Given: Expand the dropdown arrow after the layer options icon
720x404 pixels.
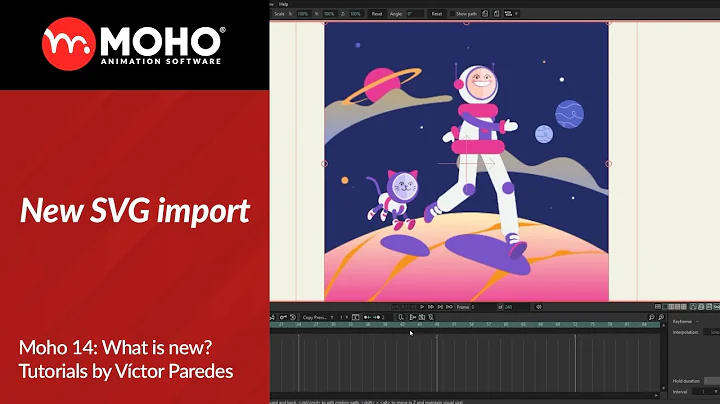Looking at the screenshot, I should (516, 14).
